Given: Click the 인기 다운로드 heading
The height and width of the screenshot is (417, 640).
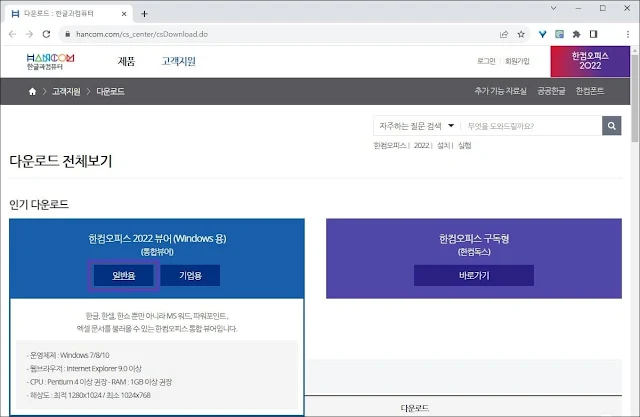Looking at the screenshot, I should click(39, 204).
